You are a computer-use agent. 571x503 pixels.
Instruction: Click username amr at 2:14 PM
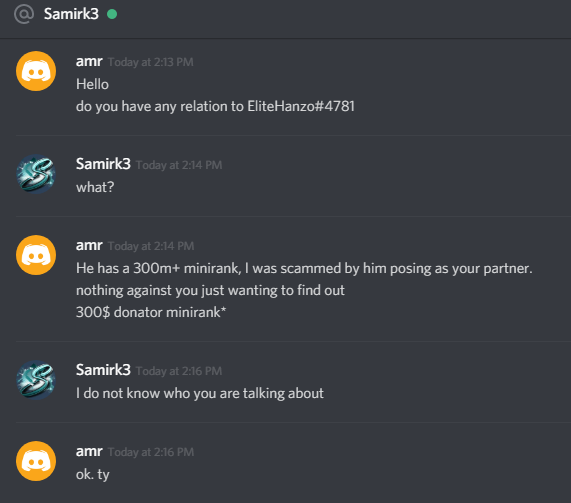(x=89, y=245)
